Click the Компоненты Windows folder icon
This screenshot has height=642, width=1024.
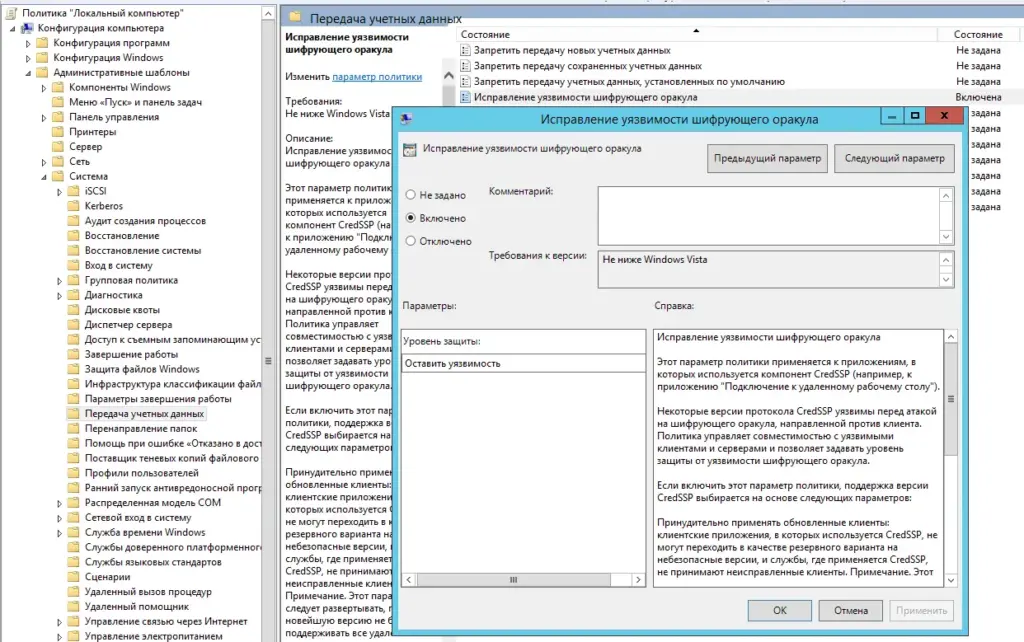pyautogui.click(x=58, y=88)
